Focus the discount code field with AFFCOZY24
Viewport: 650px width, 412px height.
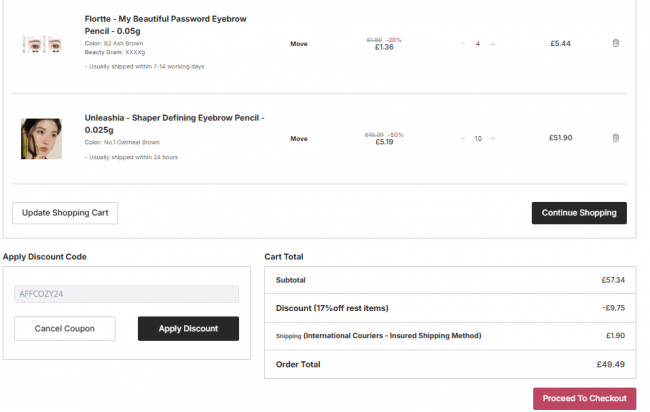tap(126, 294)
